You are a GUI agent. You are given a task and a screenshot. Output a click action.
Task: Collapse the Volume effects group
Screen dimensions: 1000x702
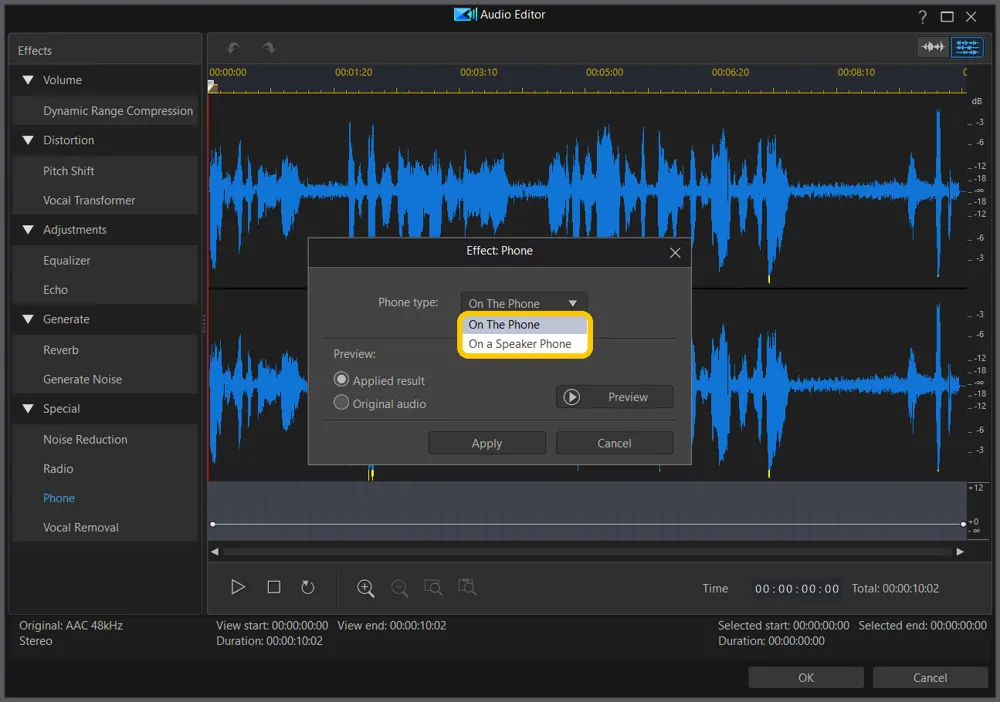[x=28, y=80]
